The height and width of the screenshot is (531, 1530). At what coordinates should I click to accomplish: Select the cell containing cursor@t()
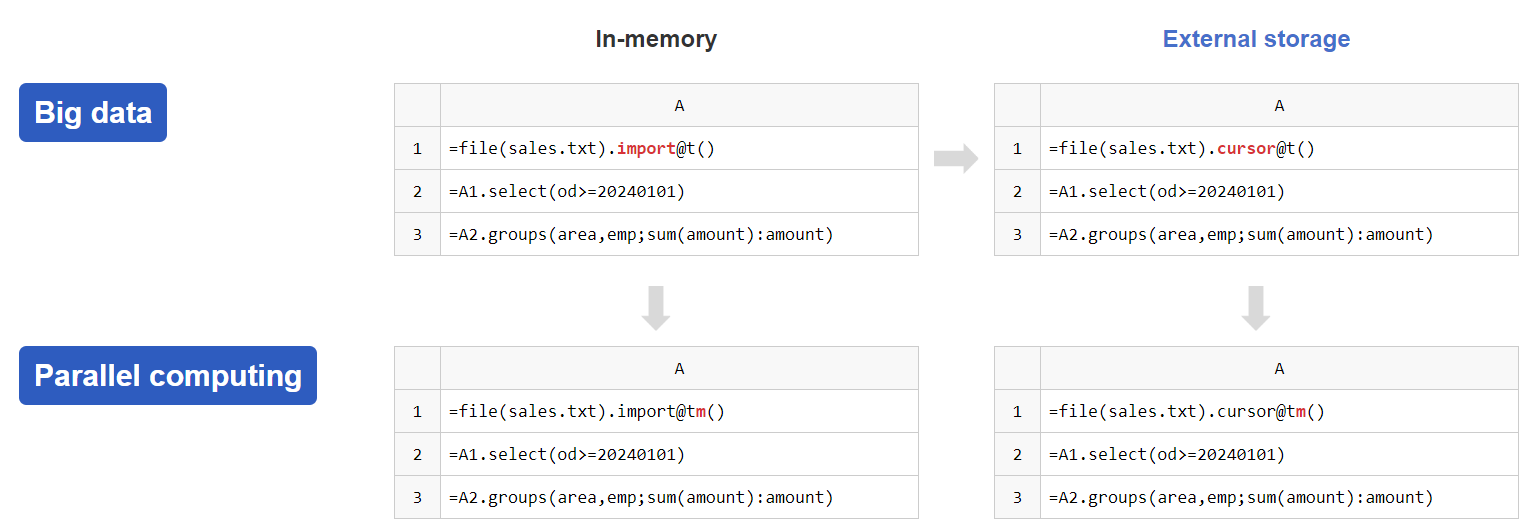[1279, 149]
